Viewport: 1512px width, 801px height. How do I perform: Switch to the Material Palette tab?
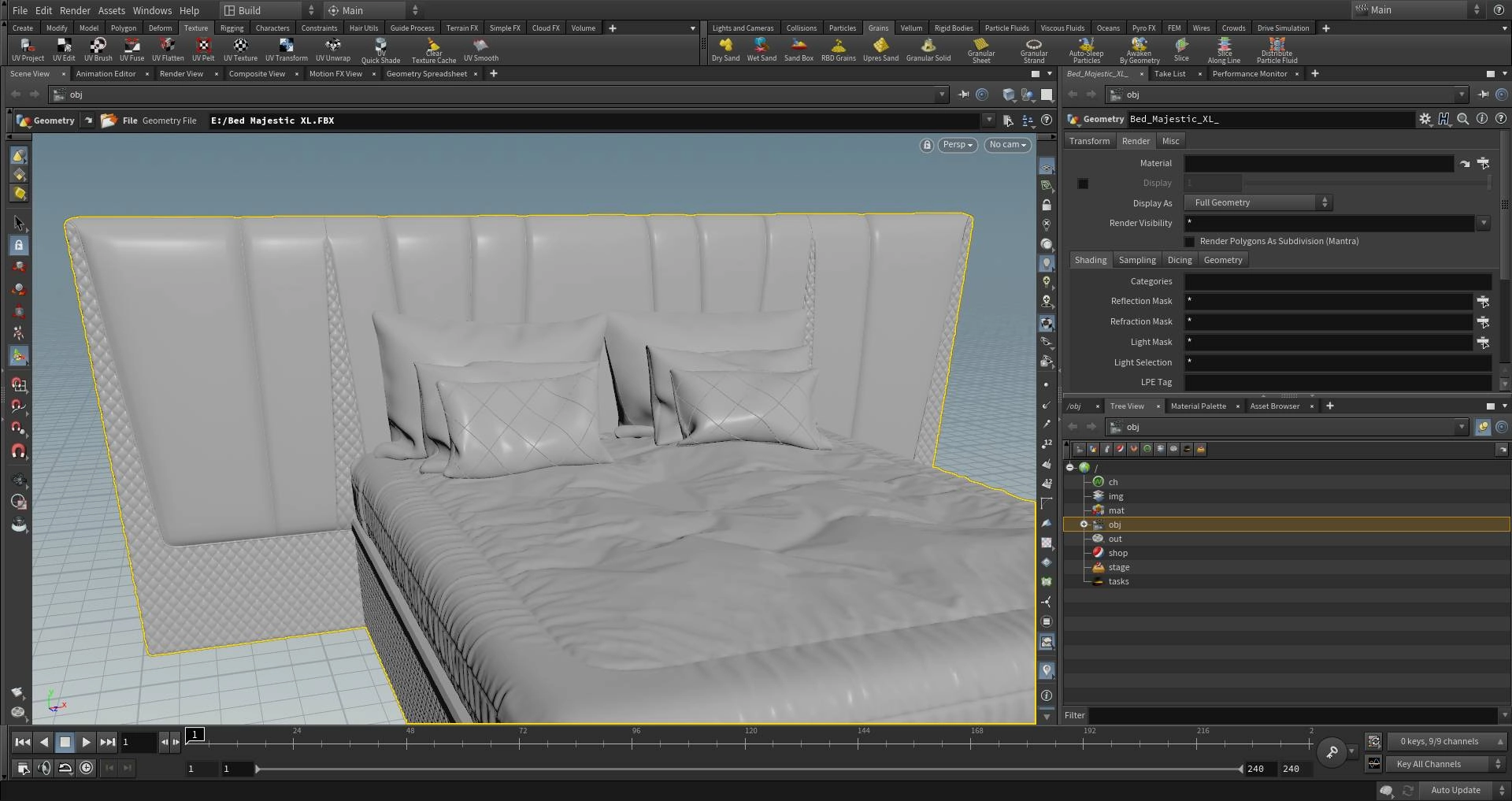pyautogui.click(x=1198, y=406)
